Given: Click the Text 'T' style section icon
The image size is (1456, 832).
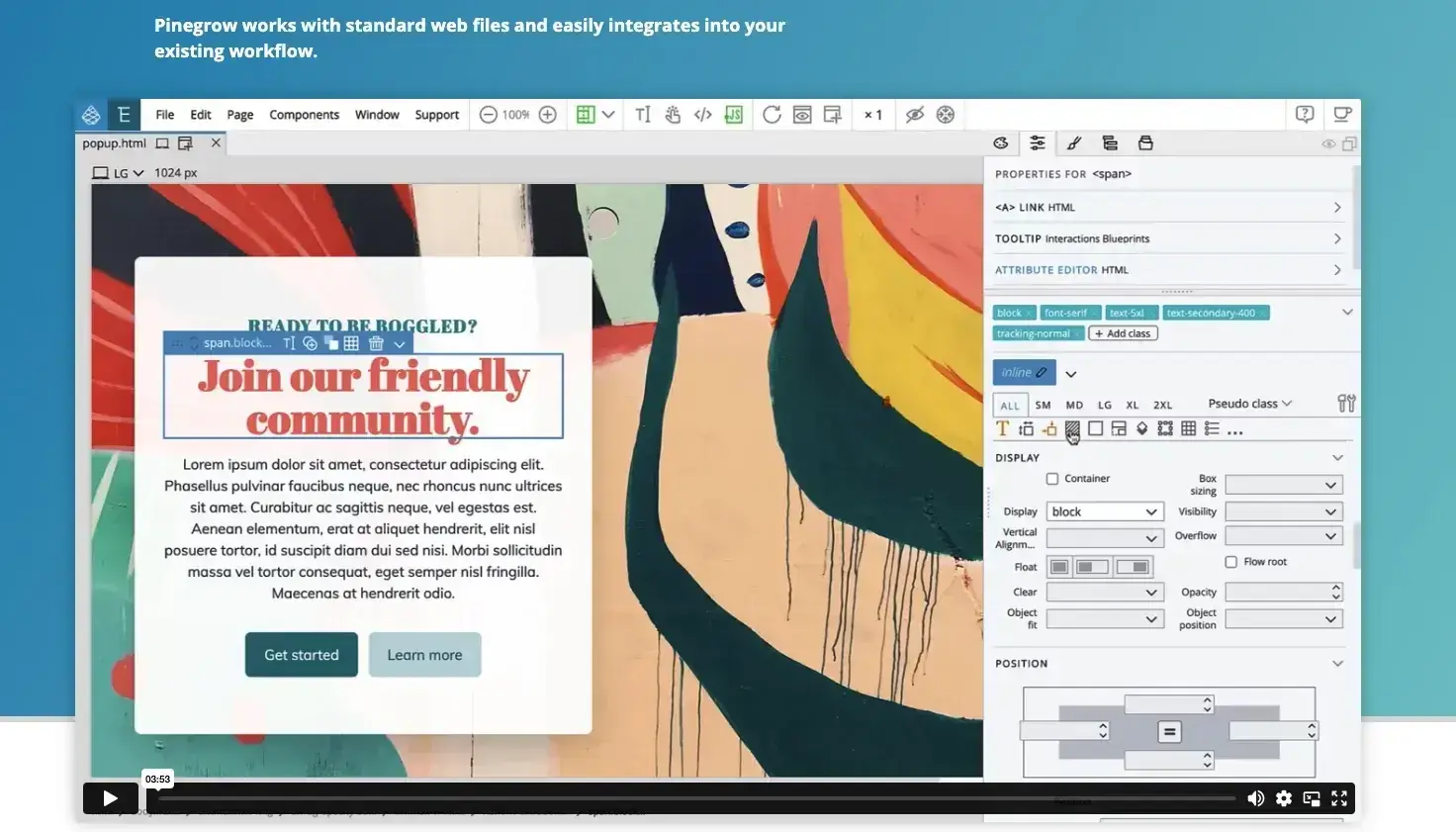Looking at the screenshot, I should tap(1002, 428).
